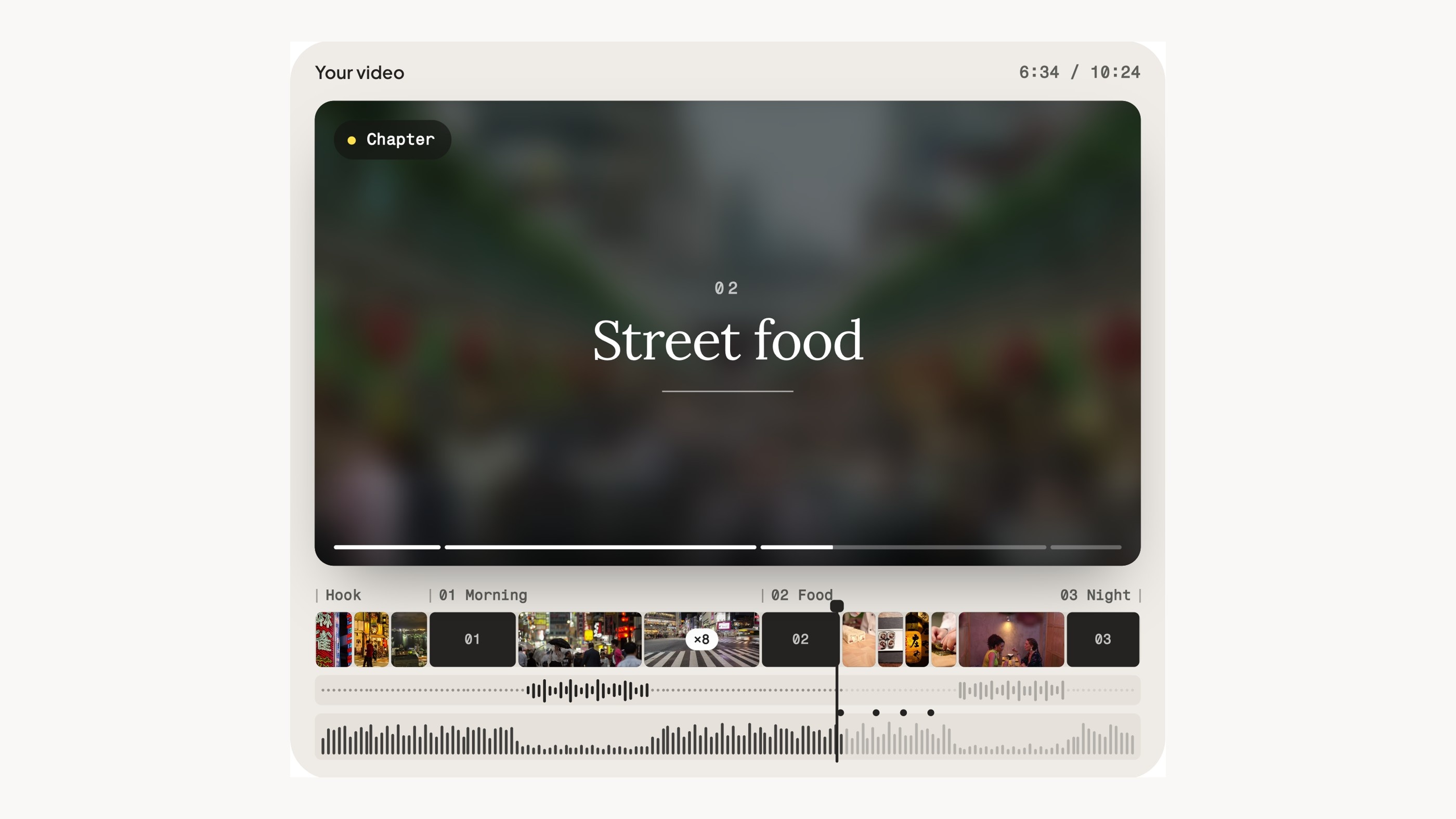The width and height of the screenshot is (1456, 819).
Task: Click the Street food title text
Action: coord(727,340)
